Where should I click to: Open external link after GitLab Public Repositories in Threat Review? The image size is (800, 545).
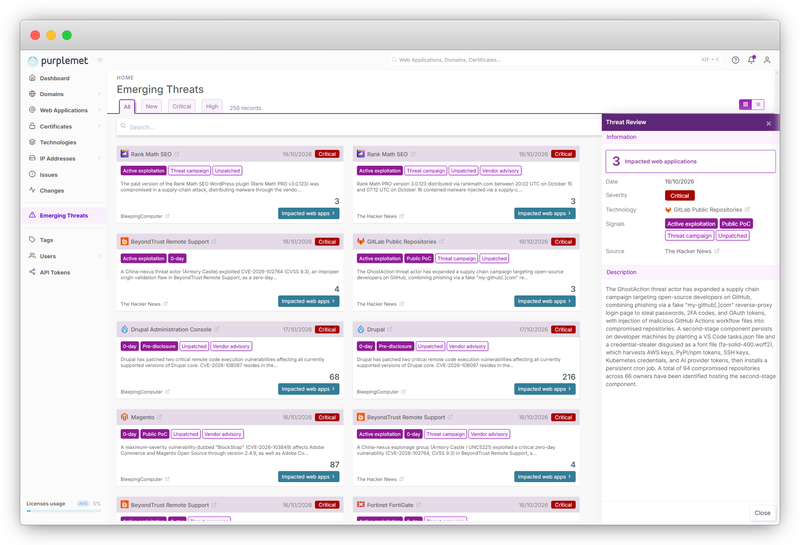tap(747, 209)
